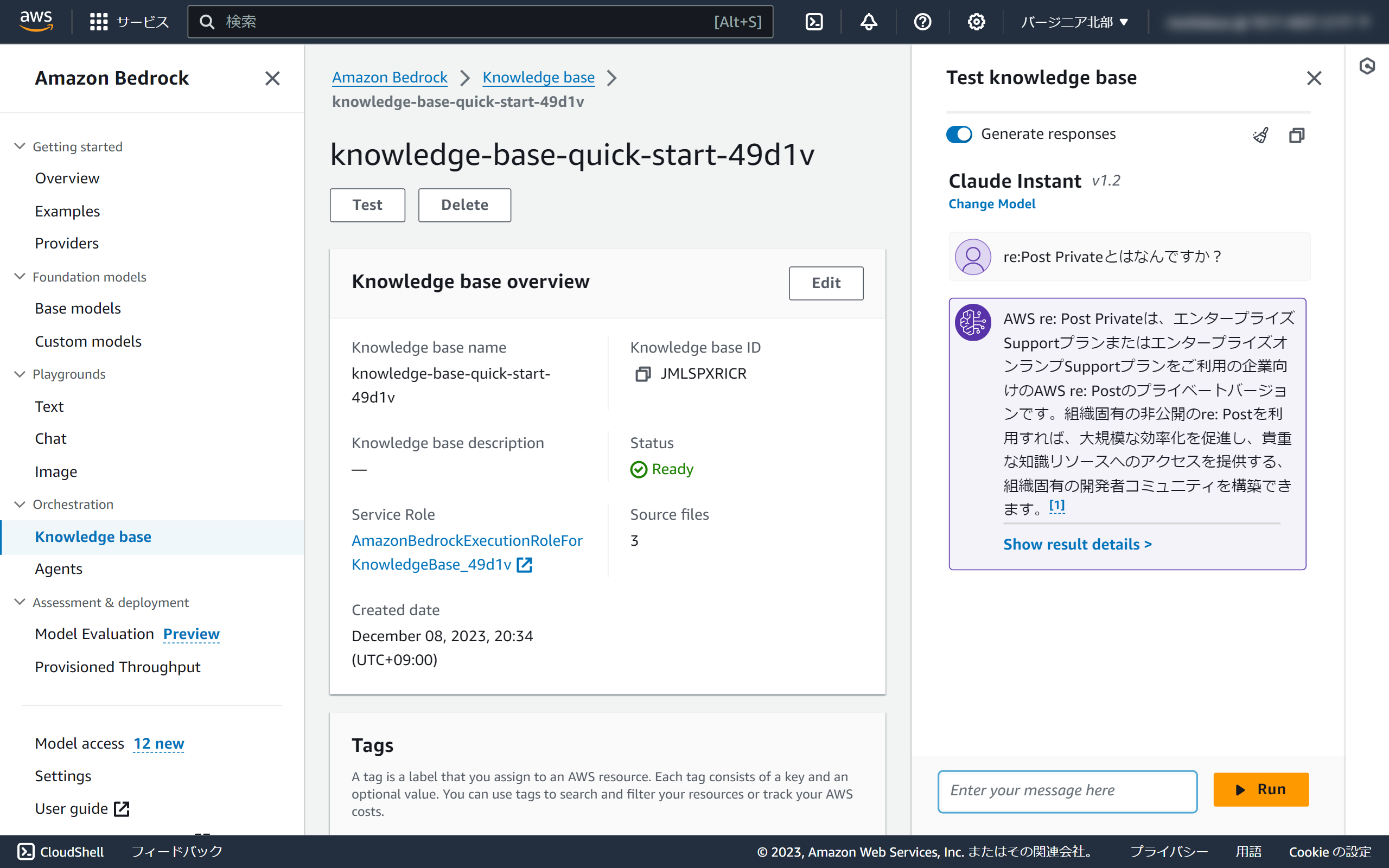Open the notifications bell icon
Image resolution: width=1389 pixels, height=868 pixels.
pos(869,22)
